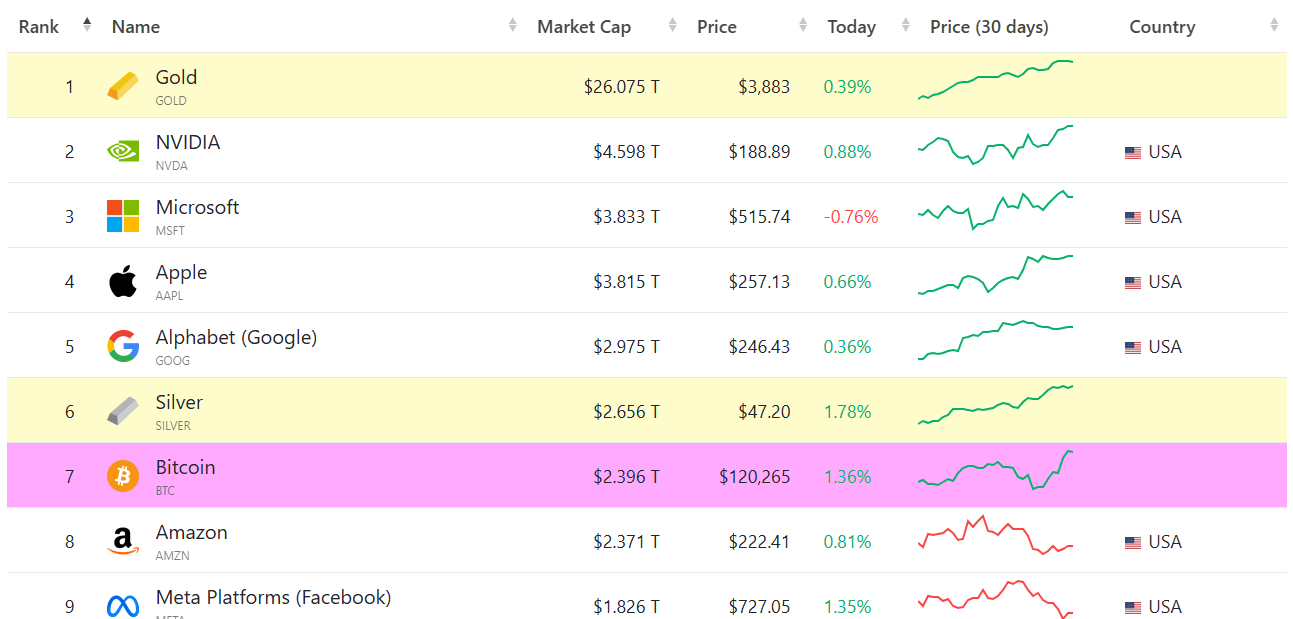Image resolution: width=1293 pixels, height=619 pixels.
Task: Sort by Market Cap column header
Action: click(584, 27)
